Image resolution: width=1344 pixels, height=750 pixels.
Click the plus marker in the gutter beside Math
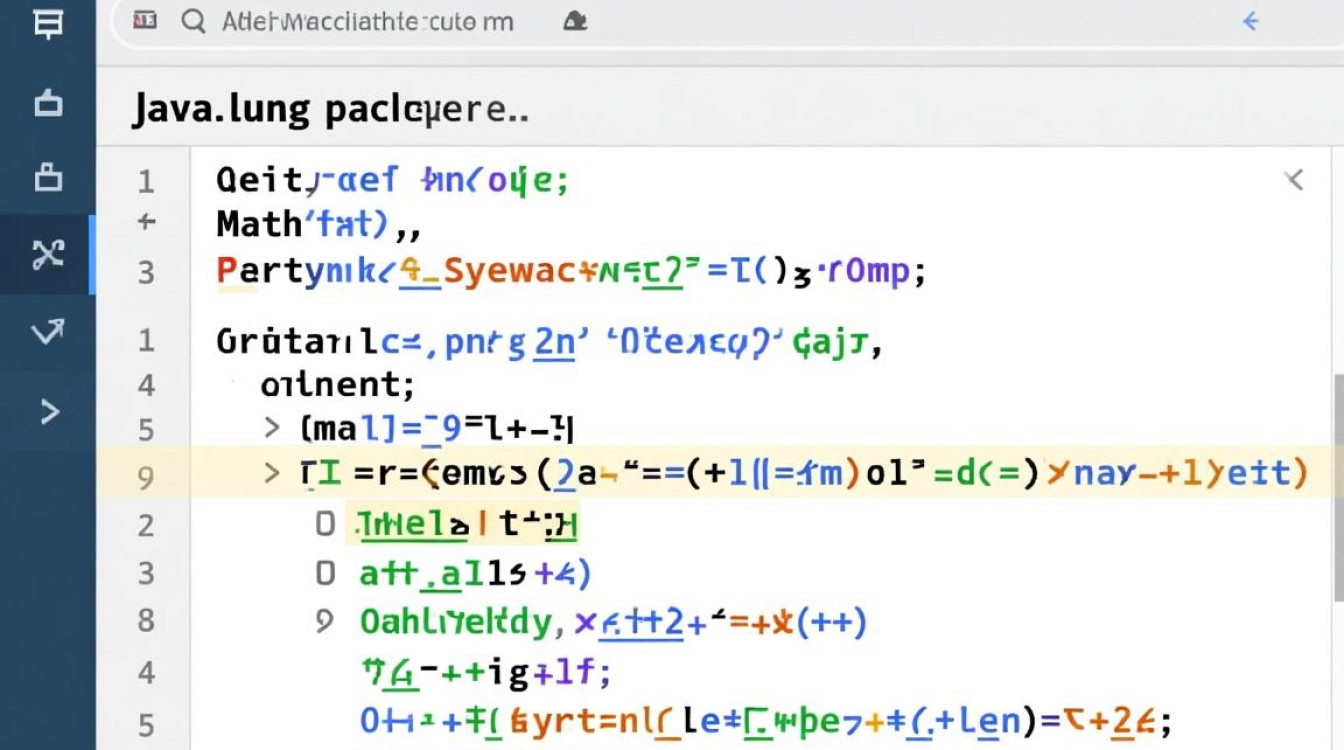(146, 222)
